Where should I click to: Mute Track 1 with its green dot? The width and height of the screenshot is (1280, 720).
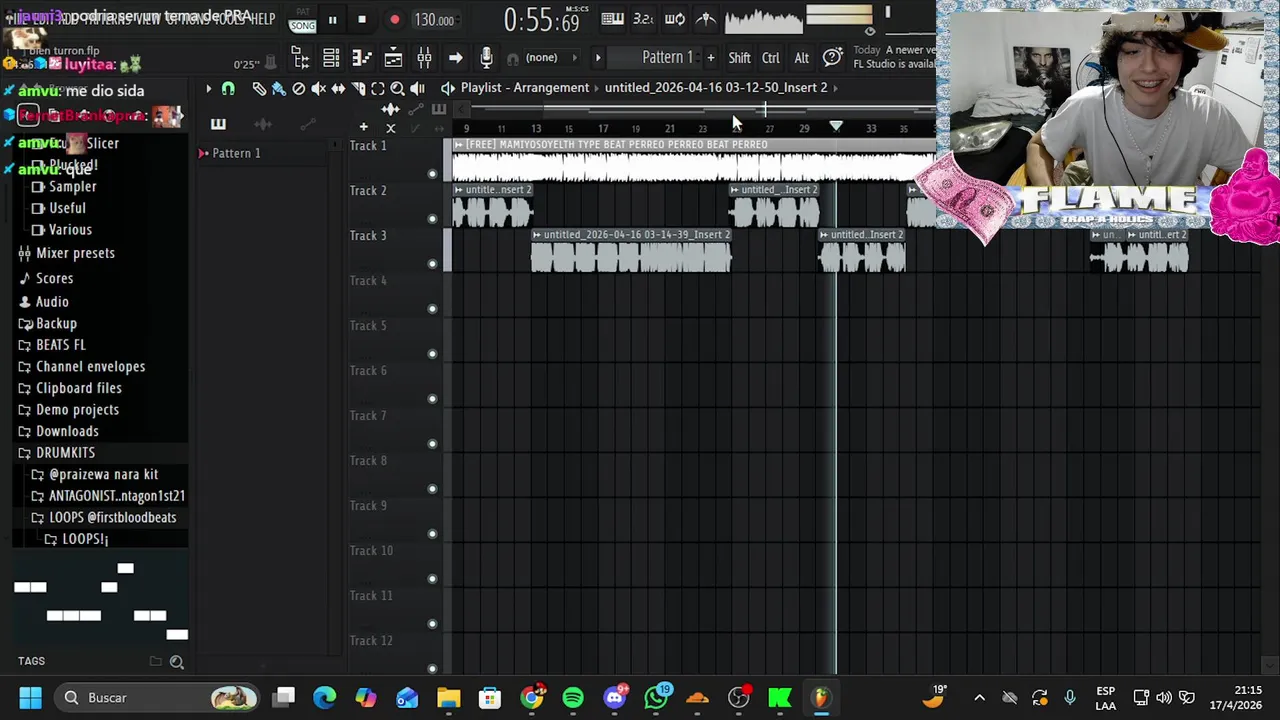point(432,174)
